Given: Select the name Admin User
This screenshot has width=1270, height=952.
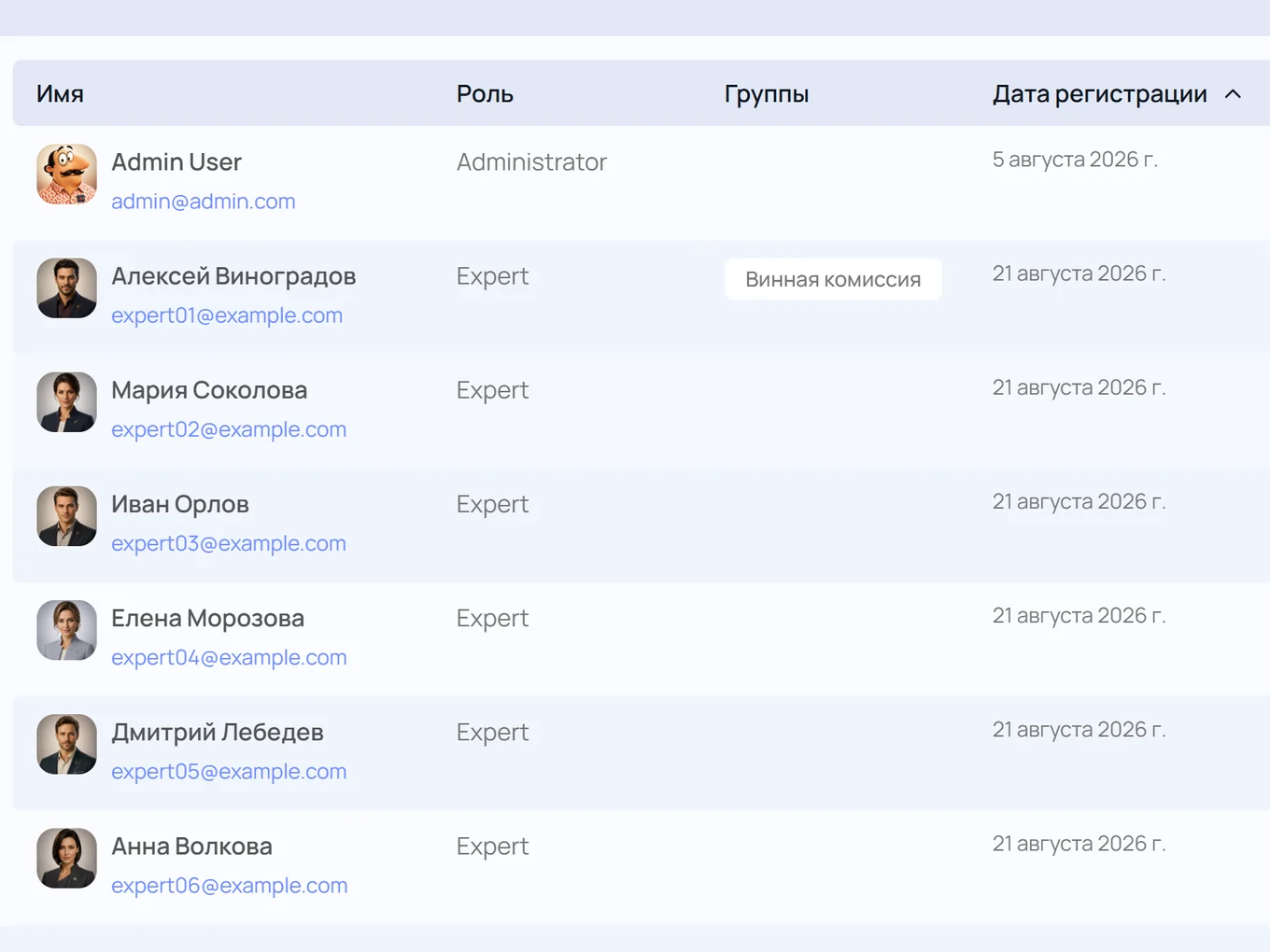Looking at the screenshot, I should [176, 162].
